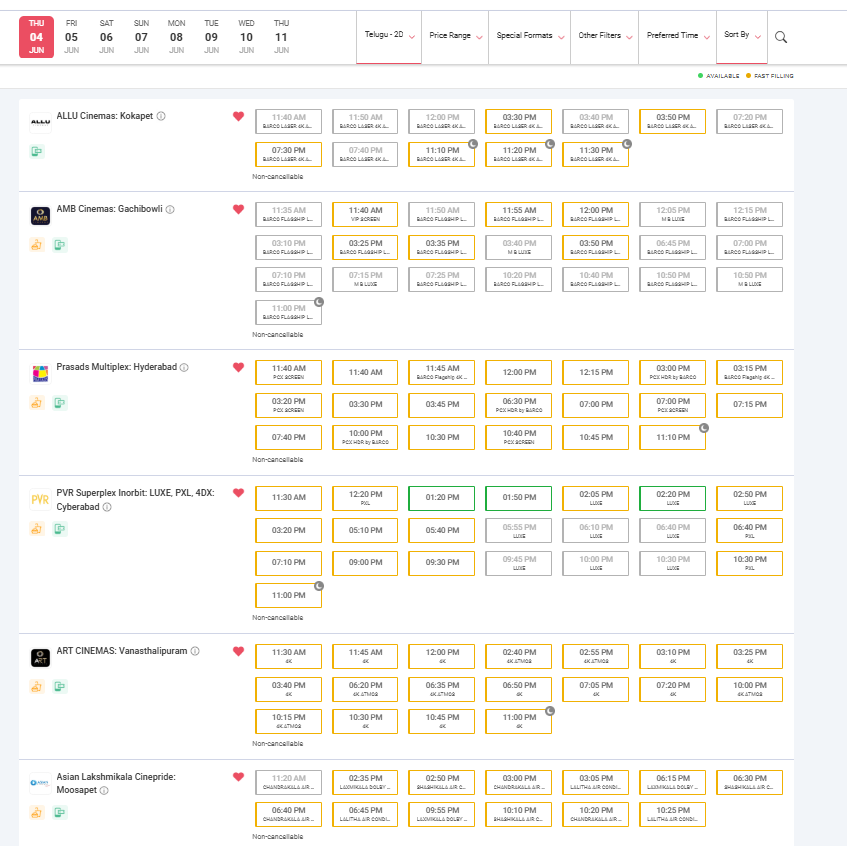
Task: Unfavorite ALLU Cinemas Kokapet heart
Action: pos(238,116)
